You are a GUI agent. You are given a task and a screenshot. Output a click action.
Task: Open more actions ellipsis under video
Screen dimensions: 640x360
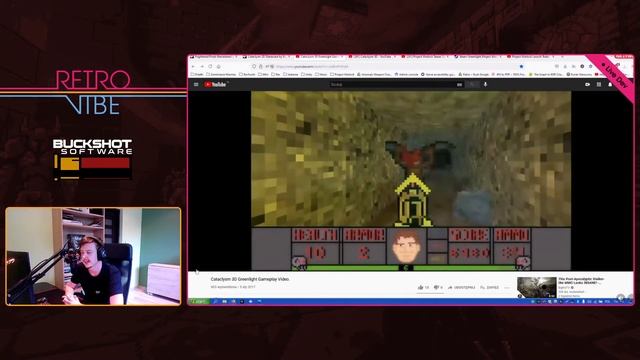tap(507, 288)
